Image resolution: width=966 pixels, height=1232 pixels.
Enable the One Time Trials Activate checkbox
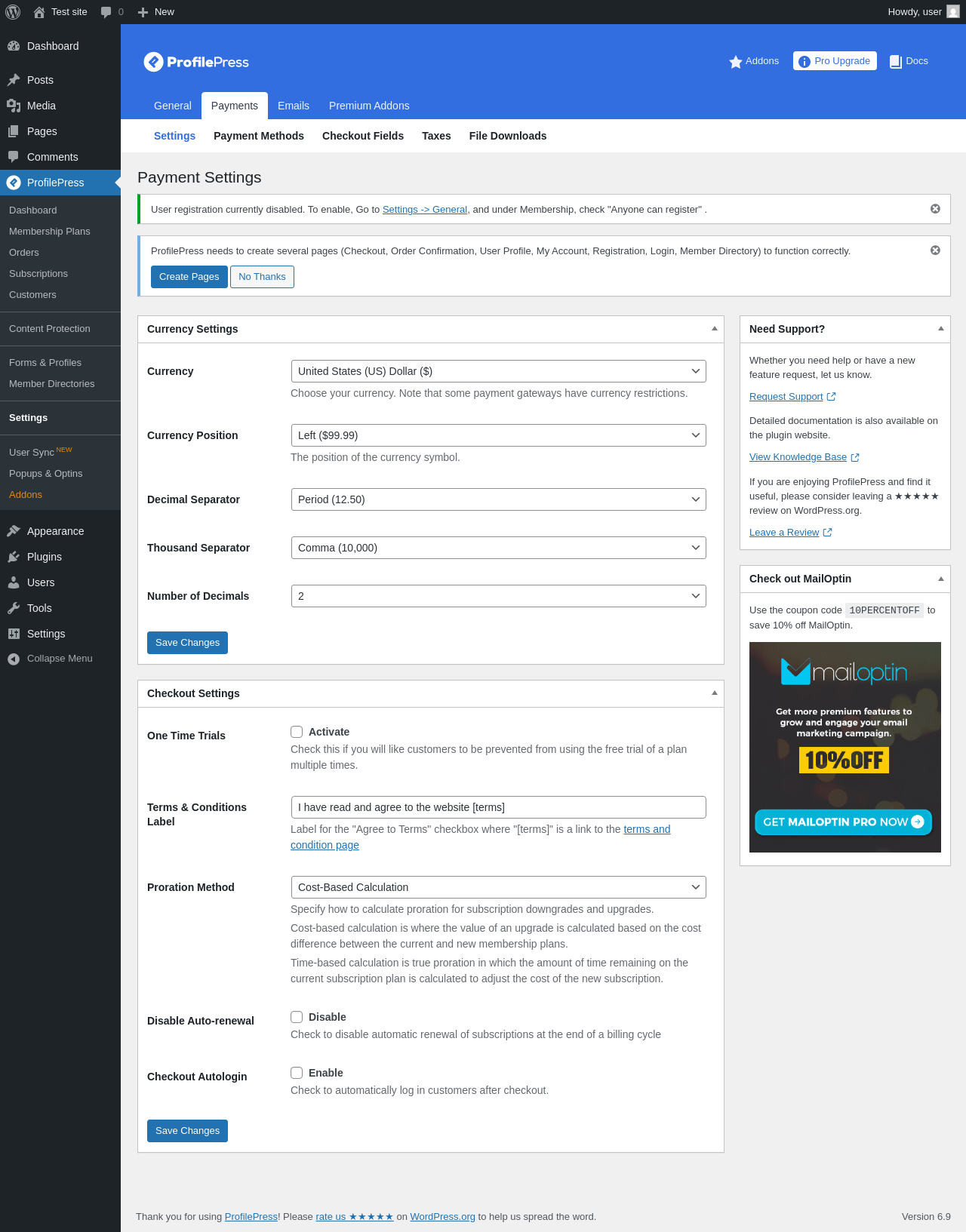[x=297, y=732]
